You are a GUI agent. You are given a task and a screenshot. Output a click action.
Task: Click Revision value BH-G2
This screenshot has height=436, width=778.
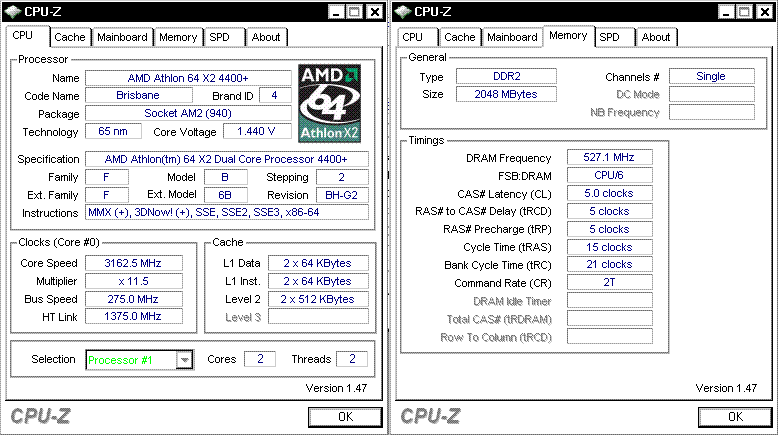tap(342, 195)
